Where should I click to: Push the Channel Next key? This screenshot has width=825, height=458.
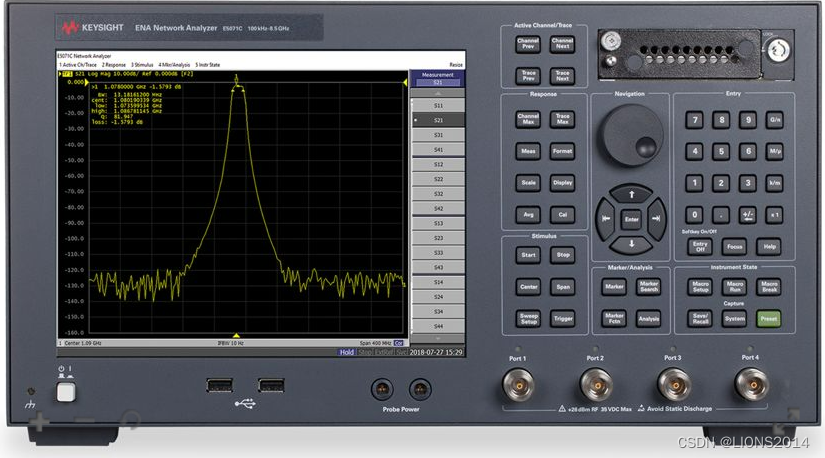pyautogui.click(x=562, y=44)
